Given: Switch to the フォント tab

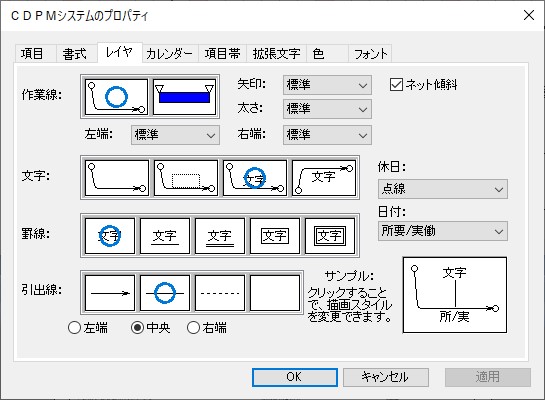Looking at the screenshot, I should pos(371,54).
